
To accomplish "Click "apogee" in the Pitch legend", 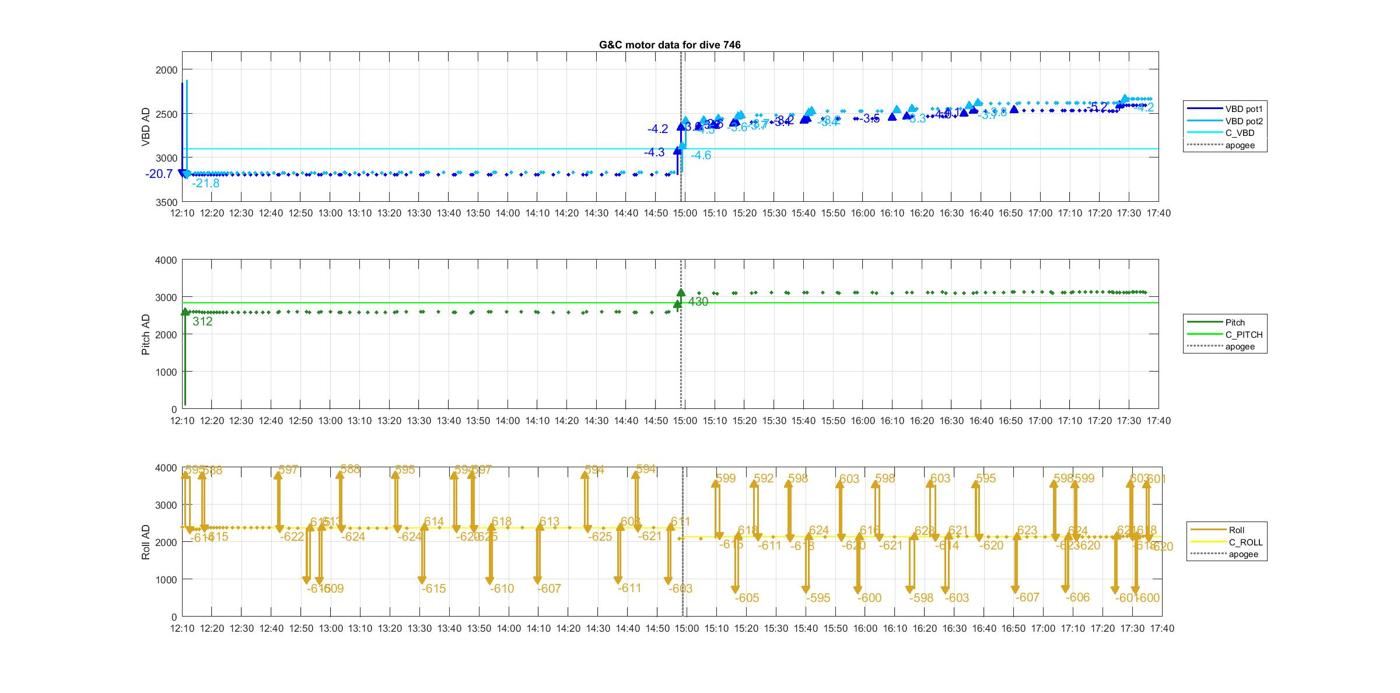I will click(1240, 347).
